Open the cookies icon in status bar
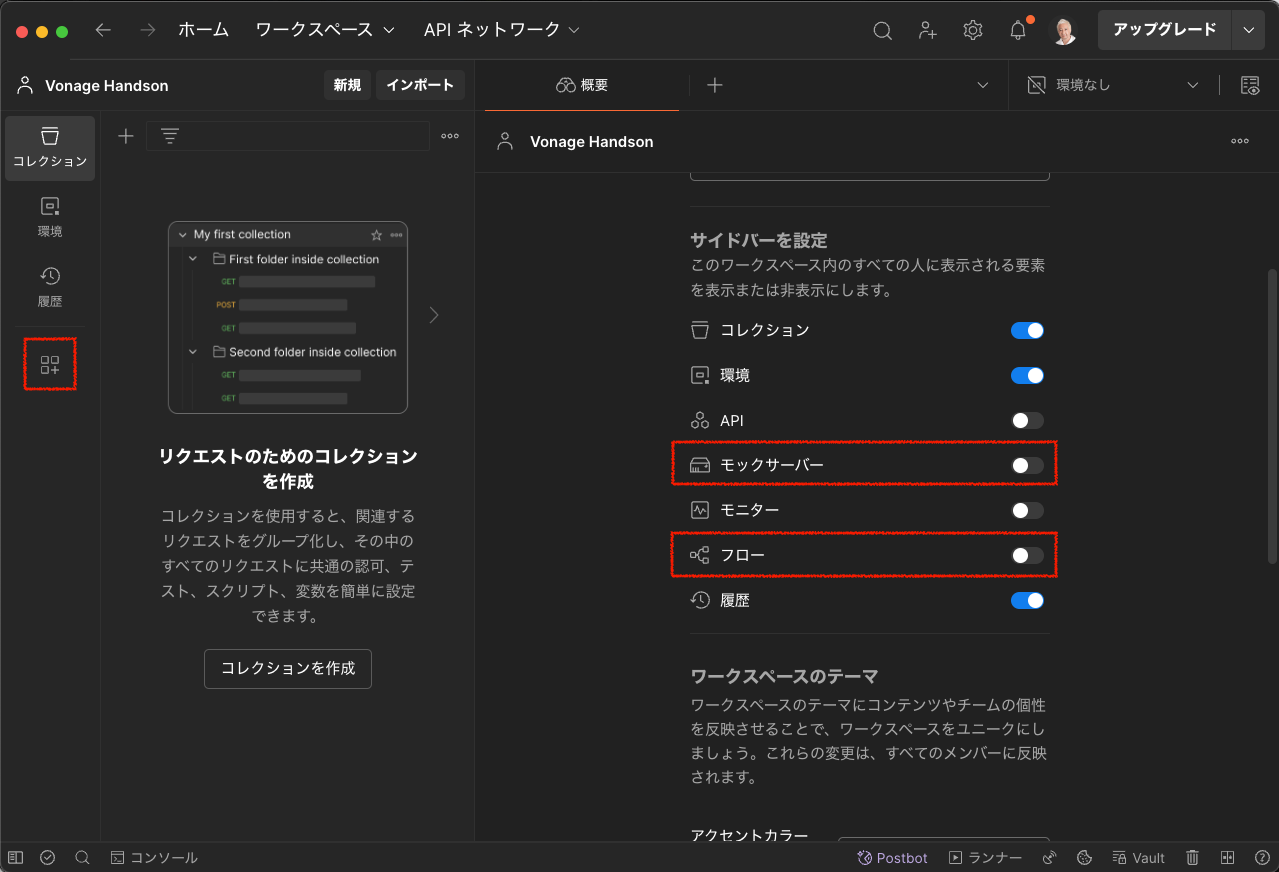Screen dimensions: 1279x872 pyautogui.click(x=1084, y=858)
